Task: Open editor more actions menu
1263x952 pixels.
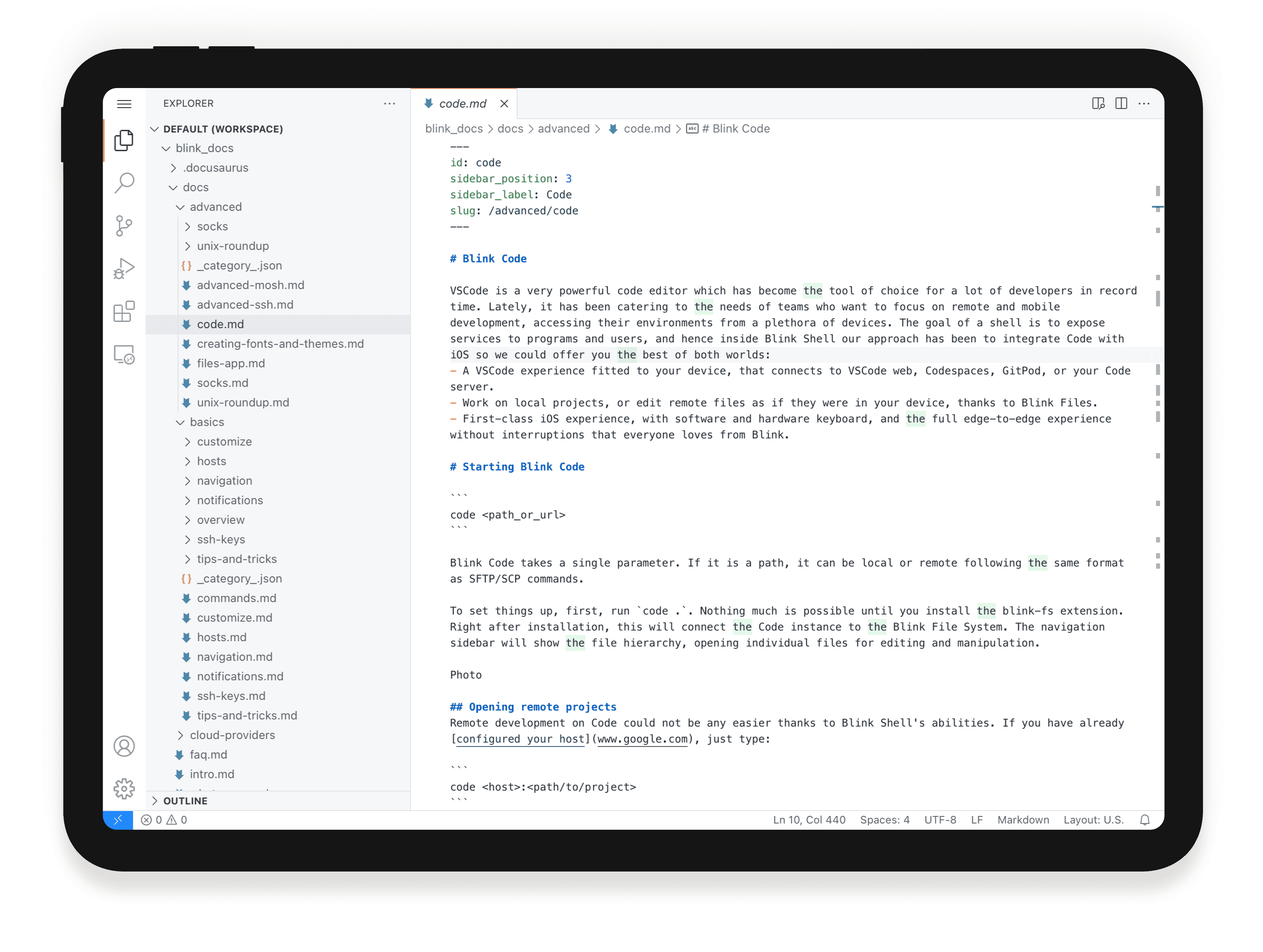Action: [x=1144, y=103]
